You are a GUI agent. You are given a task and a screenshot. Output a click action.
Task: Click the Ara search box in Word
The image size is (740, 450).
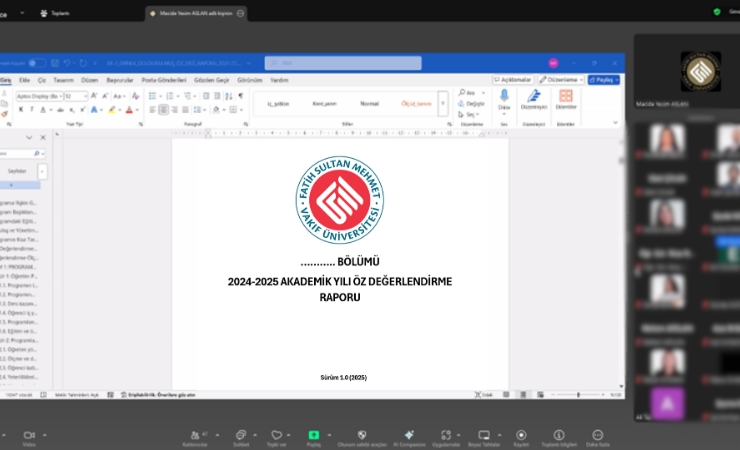click(343, 63)
